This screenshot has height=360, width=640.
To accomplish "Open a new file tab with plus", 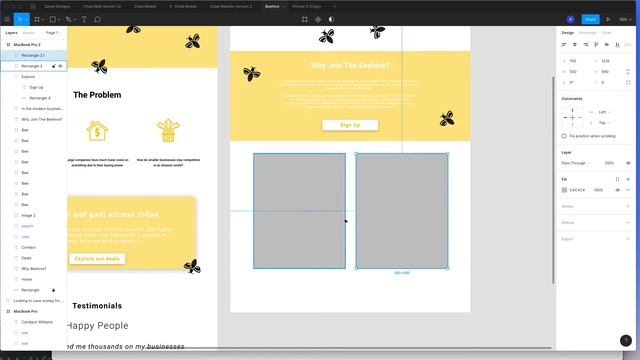I will [x=334, y=7].
